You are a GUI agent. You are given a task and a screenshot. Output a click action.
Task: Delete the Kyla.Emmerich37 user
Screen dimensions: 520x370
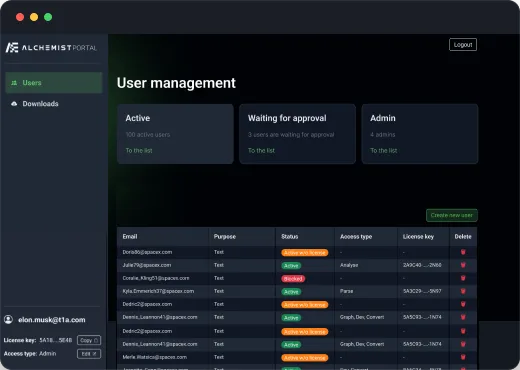(463, 291)
